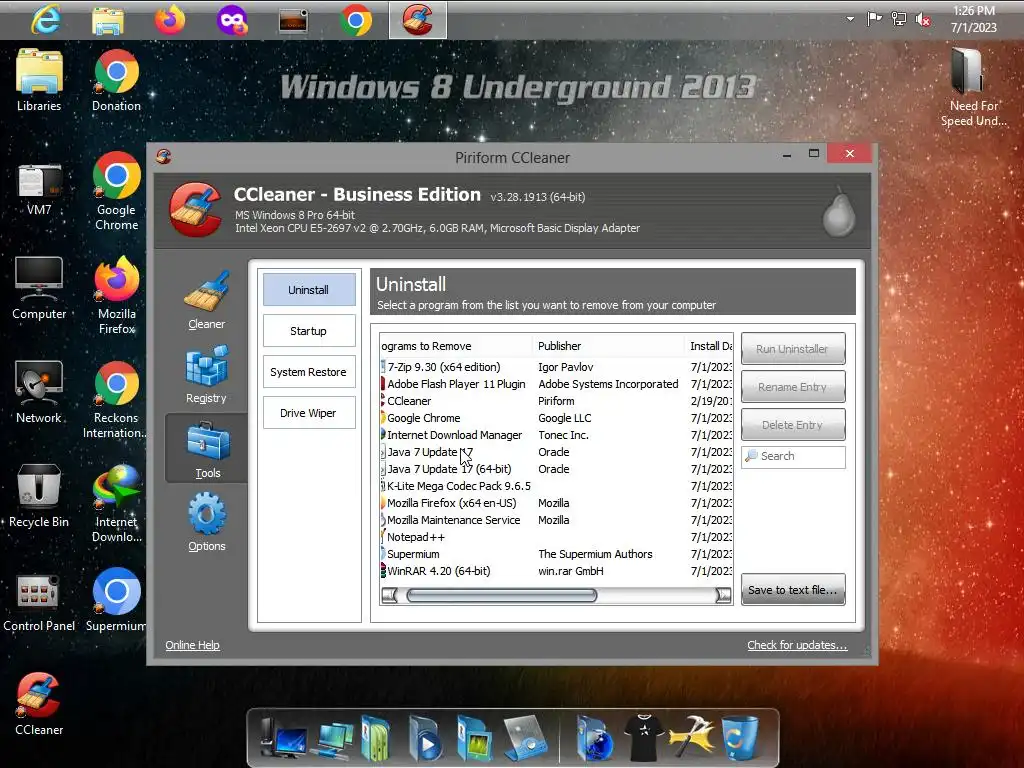Select the Libraries desktop icon
This screenshot has width=1024, height=768.
[39, 80]
